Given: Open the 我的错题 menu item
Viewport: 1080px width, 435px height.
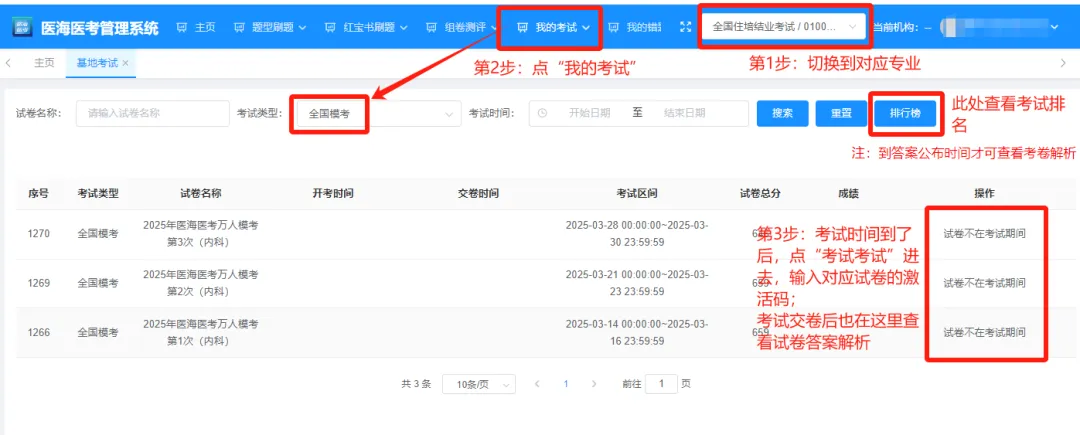Looking at the screenshot, I should pyautogui.click(x=634, y=28).
